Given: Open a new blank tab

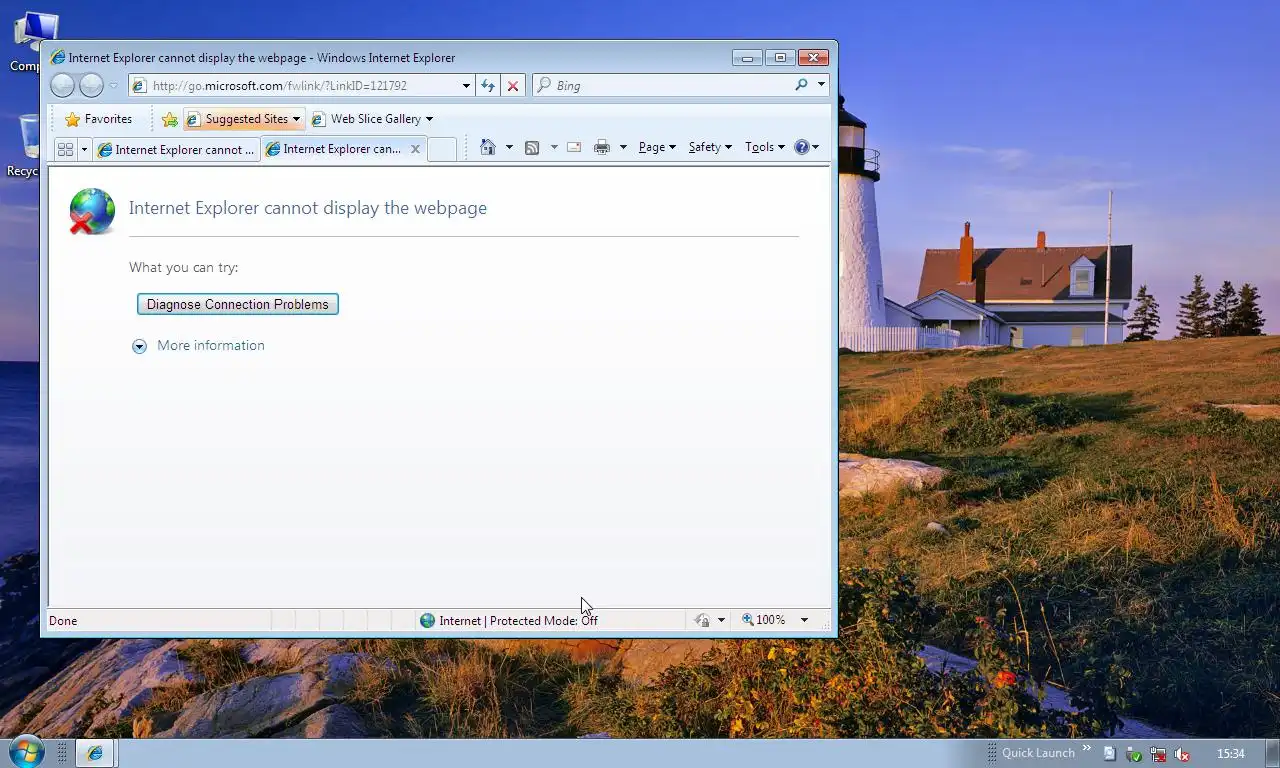Looking at the screenshot, I should click(x=441, y=149).
